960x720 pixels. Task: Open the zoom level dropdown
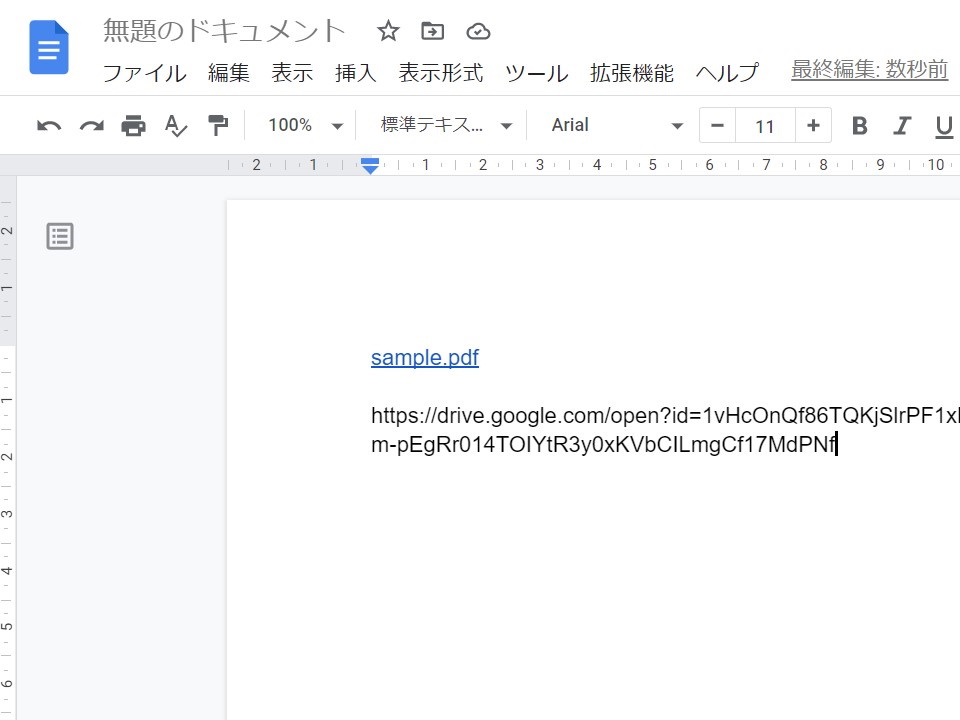click(x=303, y=125)
